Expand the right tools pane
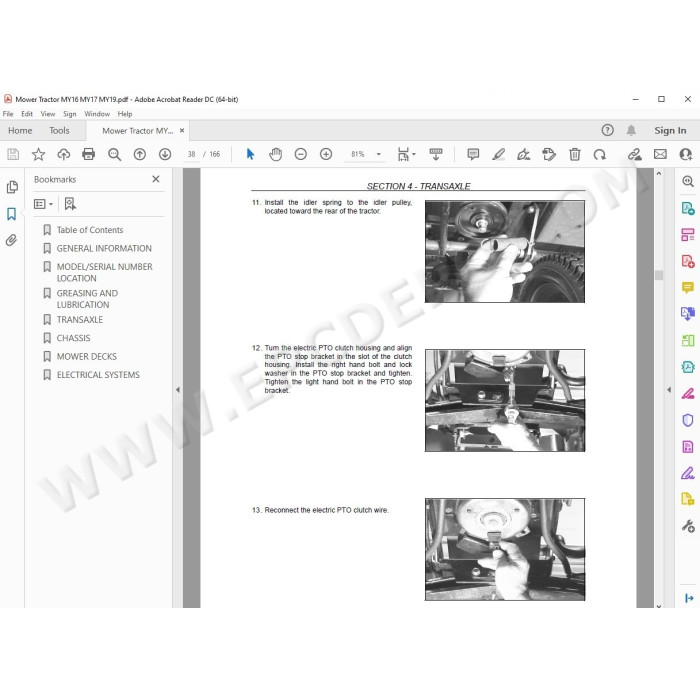 tap(689, 598)
